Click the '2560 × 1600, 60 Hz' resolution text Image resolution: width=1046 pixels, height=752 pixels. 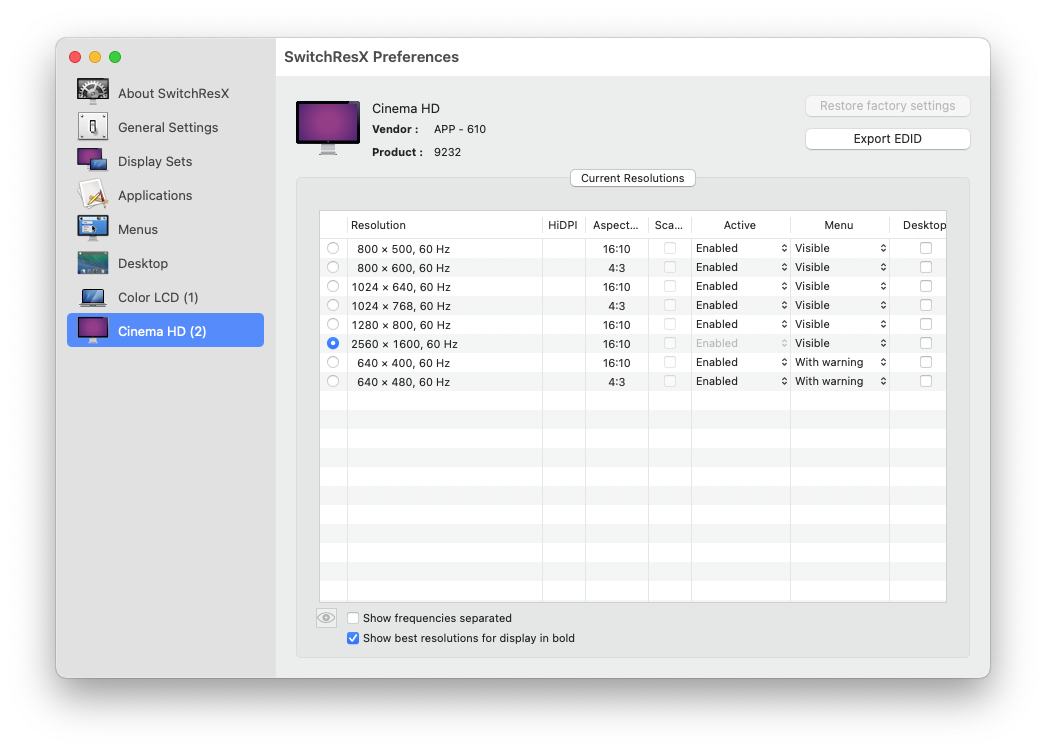coord(404,344)
